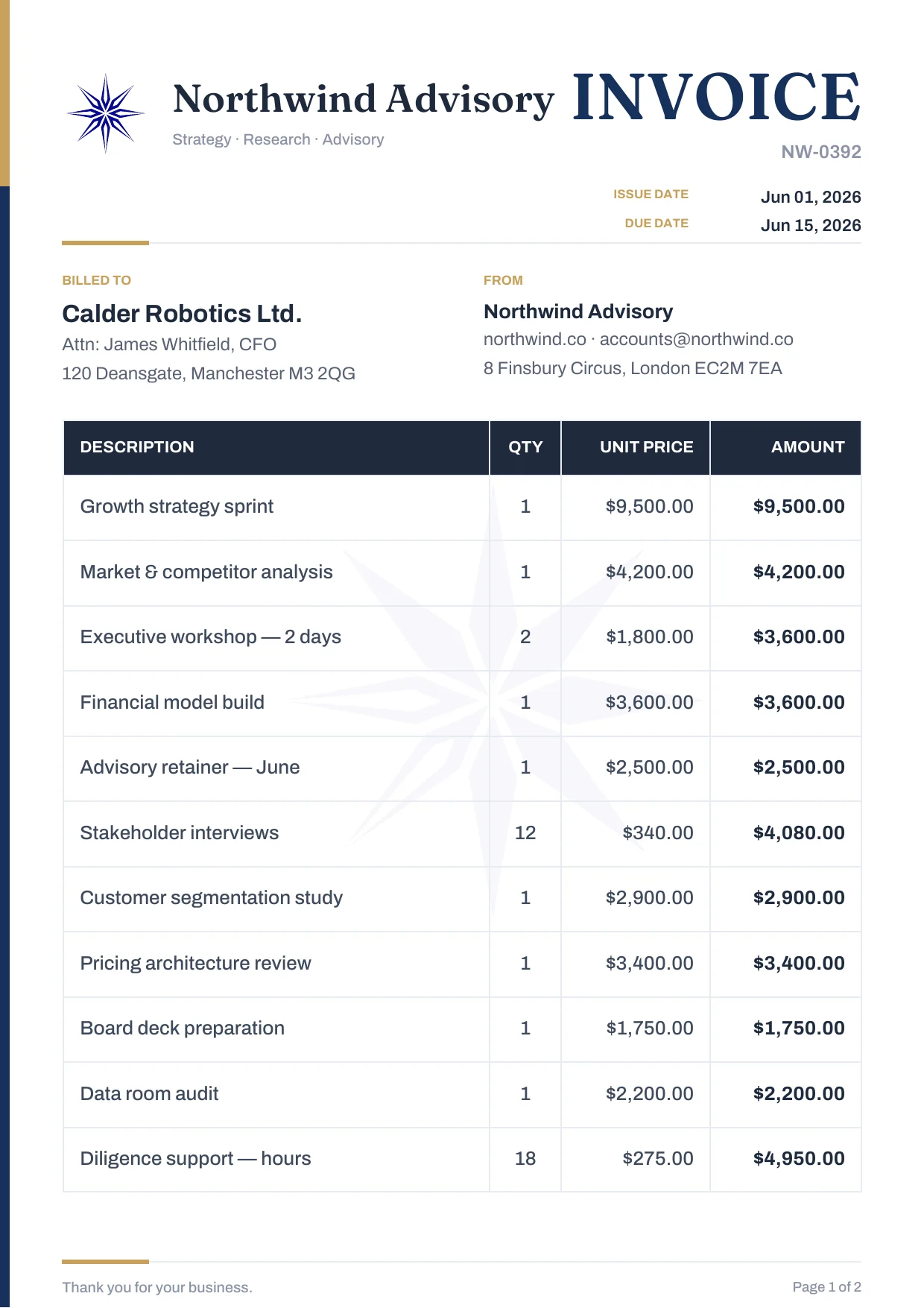Click the 'Northwind Advisory' company title

[x=364, y=99]
